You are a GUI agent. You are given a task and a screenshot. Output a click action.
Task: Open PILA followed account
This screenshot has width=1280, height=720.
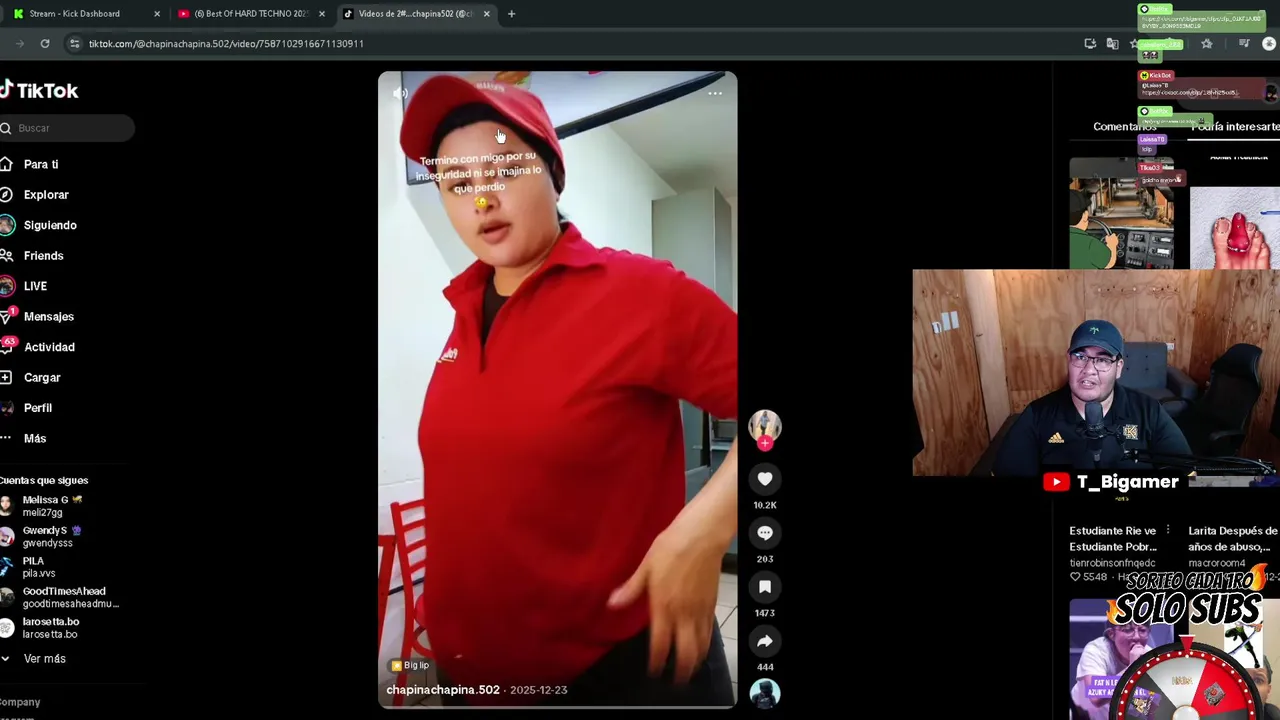tap(38, 567)
